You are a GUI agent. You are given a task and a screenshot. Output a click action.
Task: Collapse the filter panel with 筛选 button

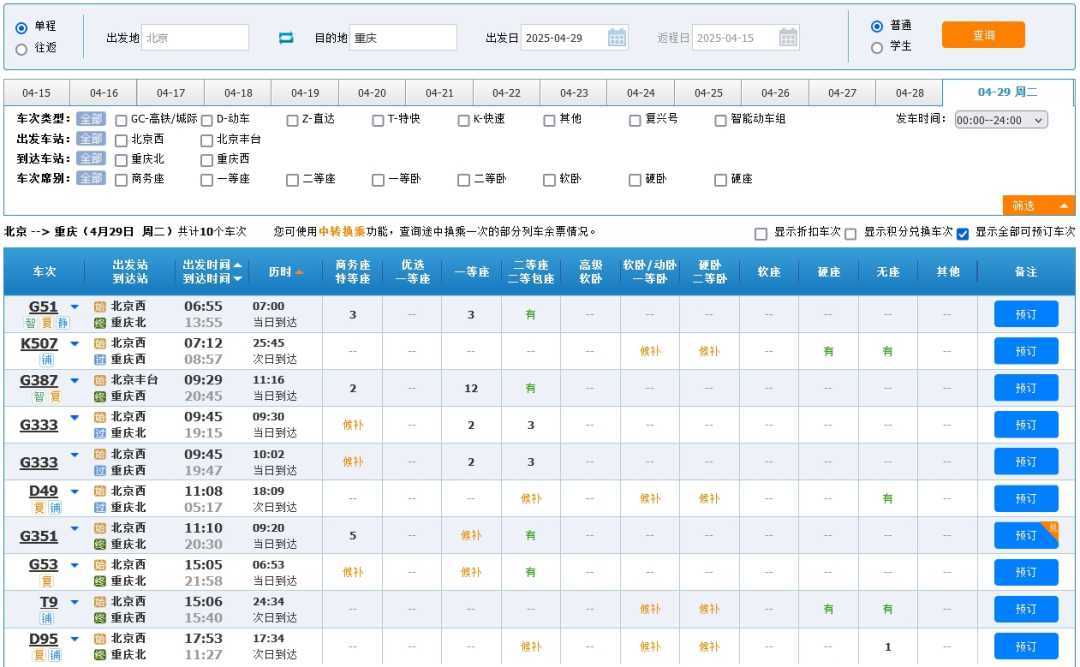click(x=1038, y=206)
